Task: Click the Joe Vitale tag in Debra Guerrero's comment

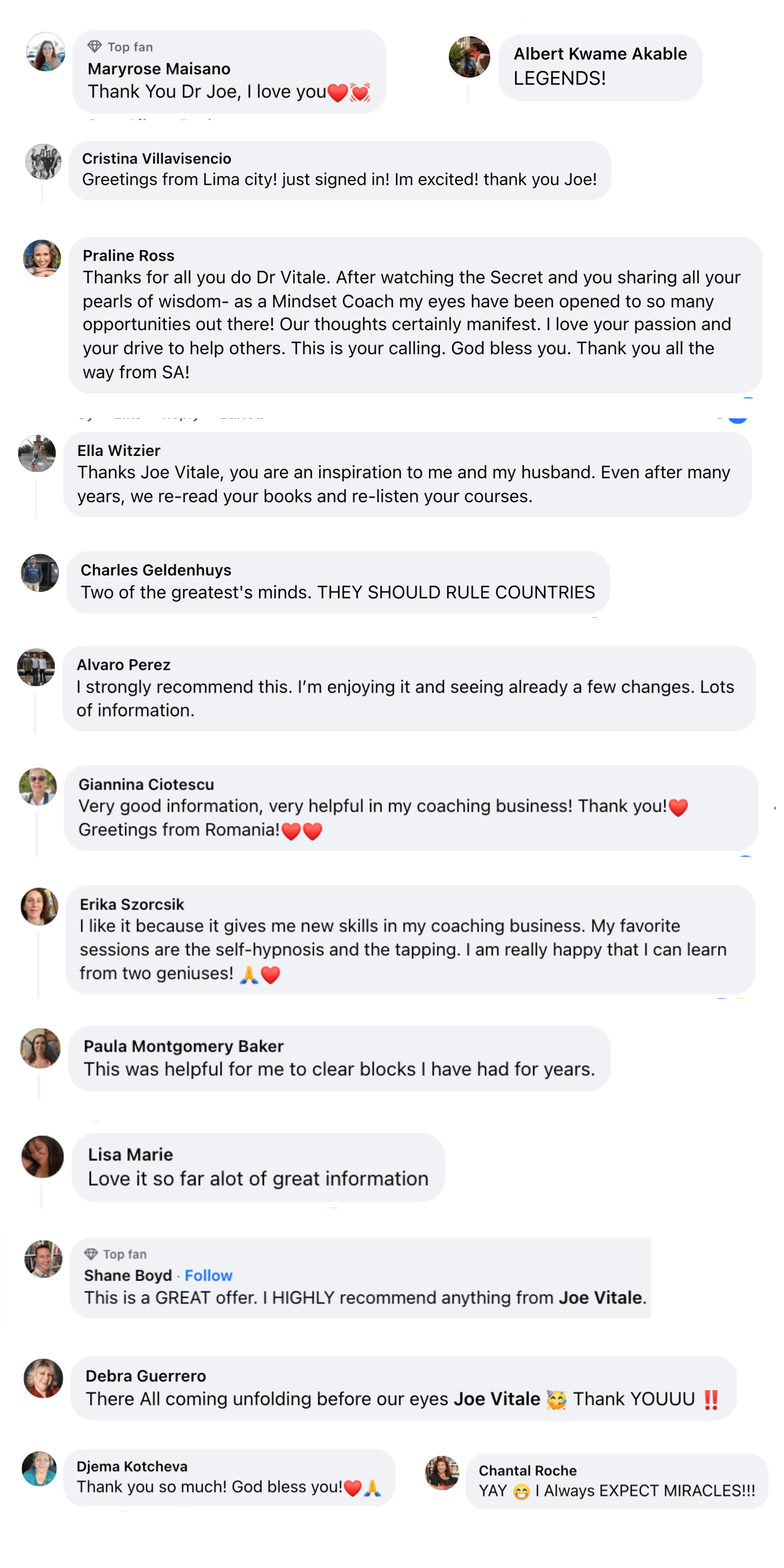Action: click(497, 1399)
